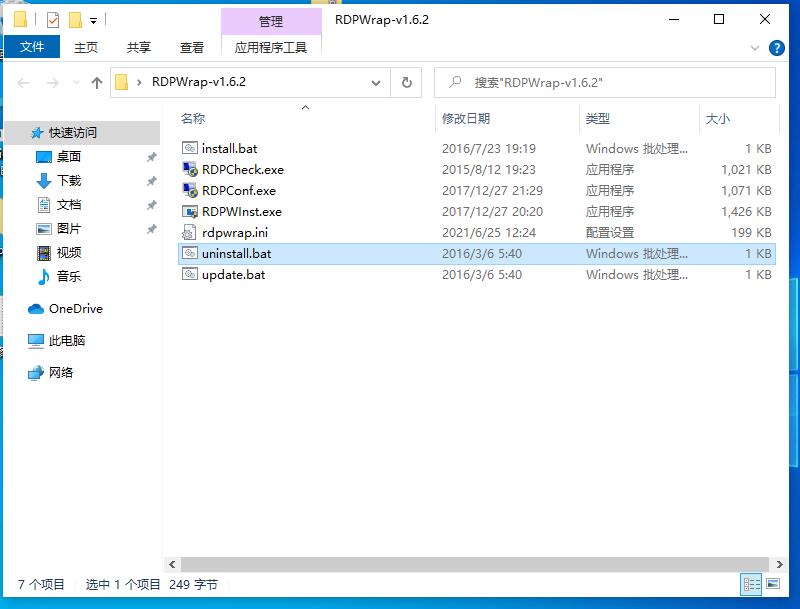
Task: Click the Forward navigation arrow
Action: point(53,82)
